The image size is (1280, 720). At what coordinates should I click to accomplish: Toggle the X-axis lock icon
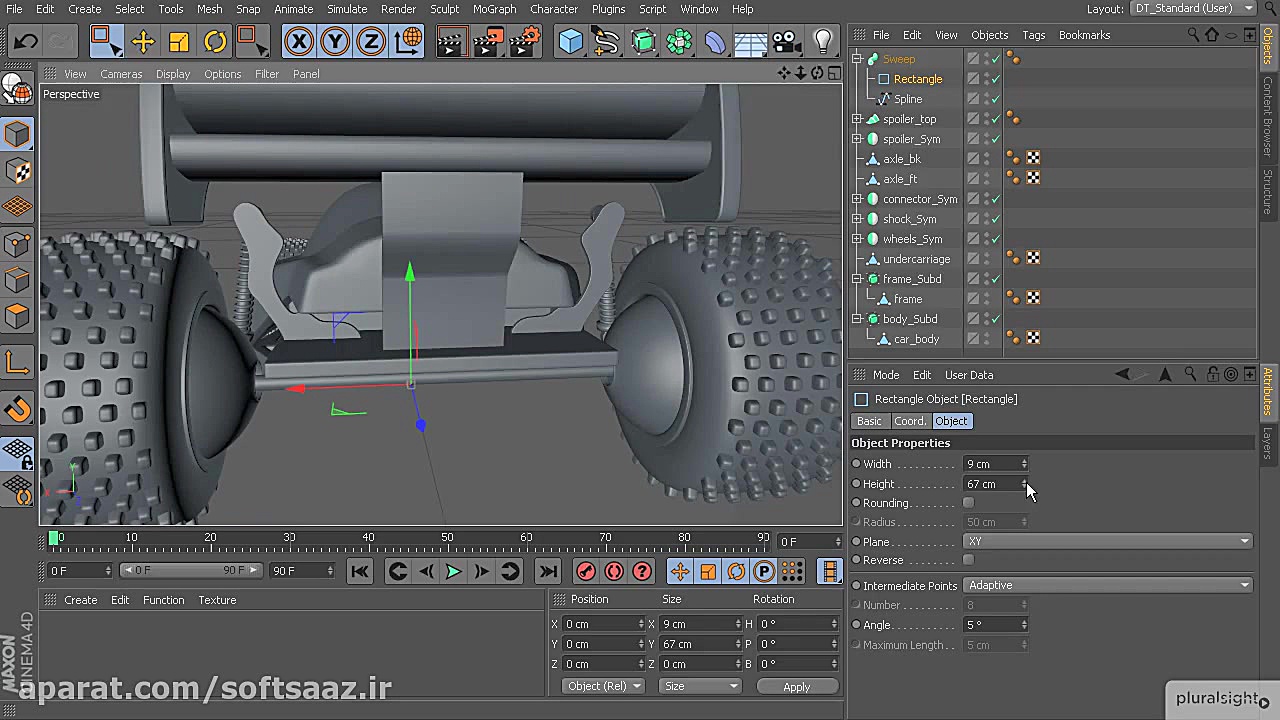298,42
